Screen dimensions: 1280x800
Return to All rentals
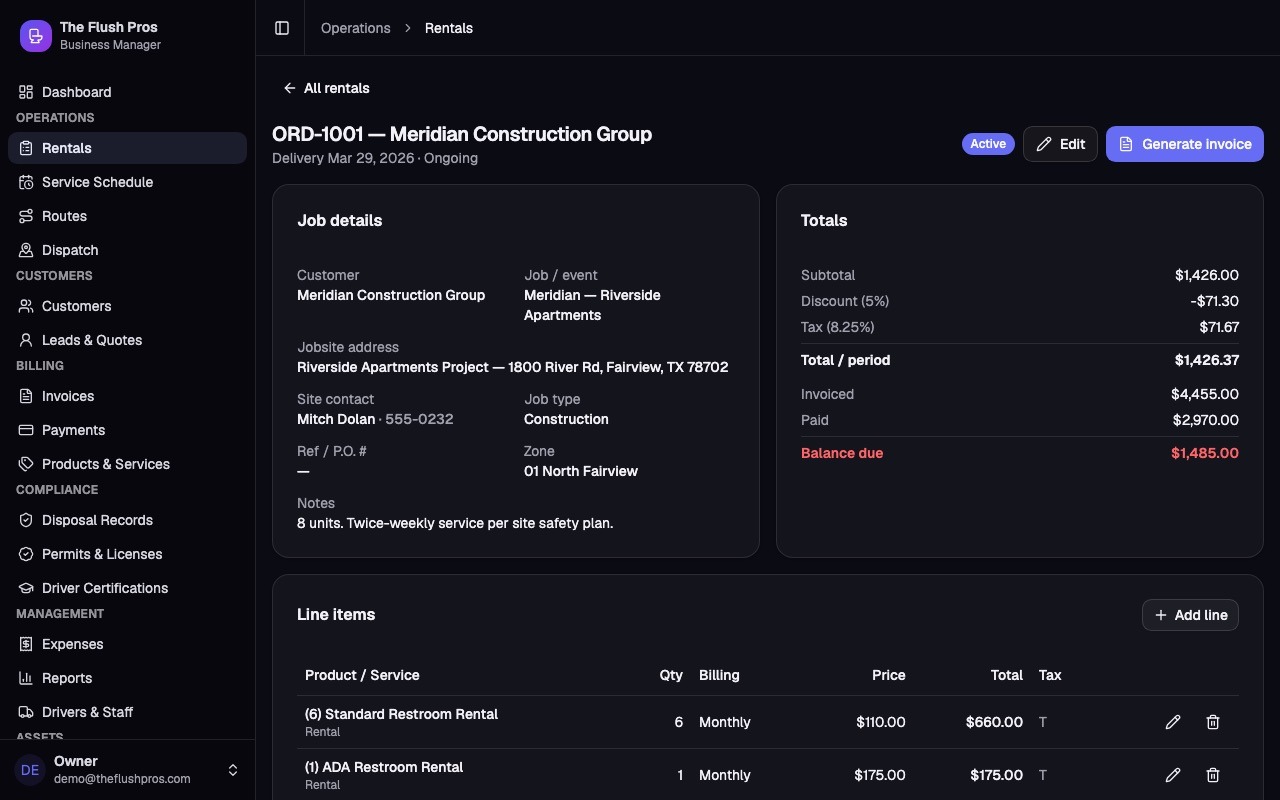tap(326, 88)
